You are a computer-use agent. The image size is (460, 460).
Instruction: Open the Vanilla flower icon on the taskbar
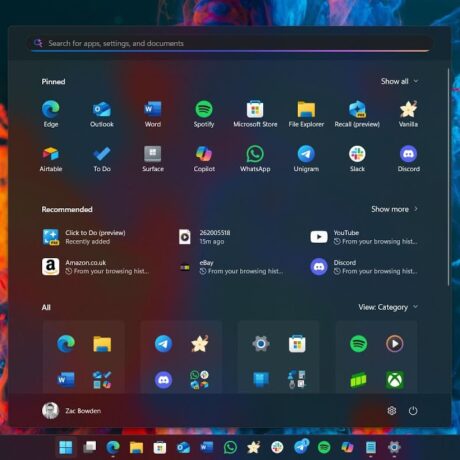point(254,447)
